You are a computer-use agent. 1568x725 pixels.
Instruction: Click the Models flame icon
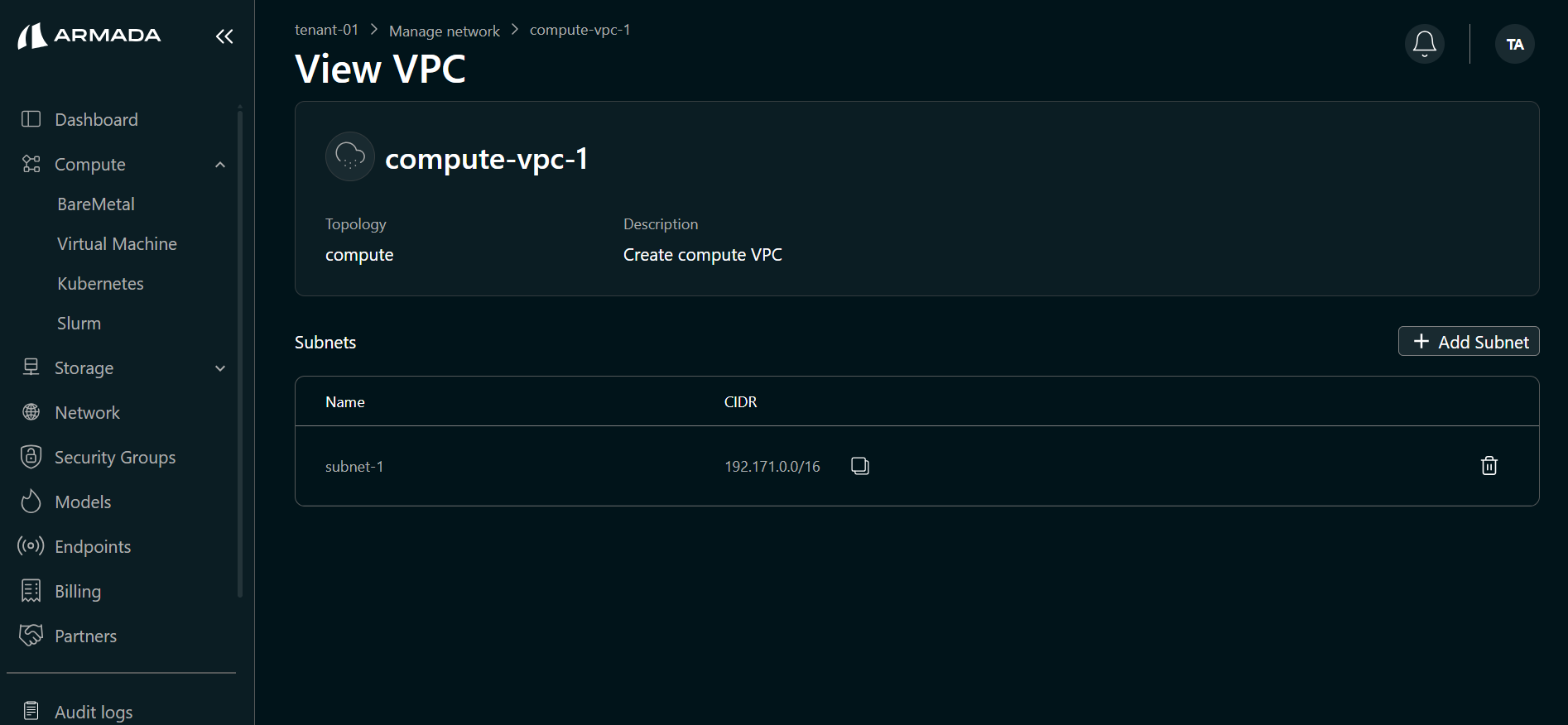[x=31, y=502]
